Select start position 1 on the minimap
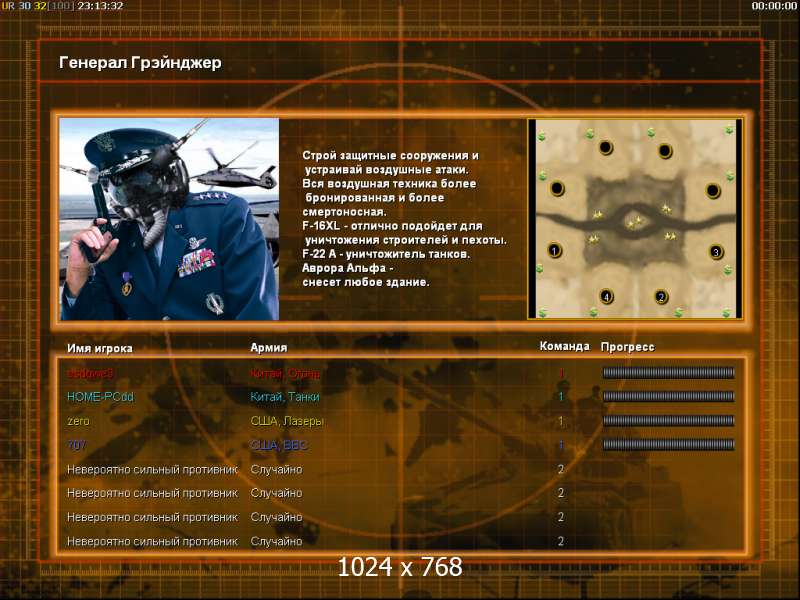Viewport: 800px width, 600px height. [x=555, y=250]
